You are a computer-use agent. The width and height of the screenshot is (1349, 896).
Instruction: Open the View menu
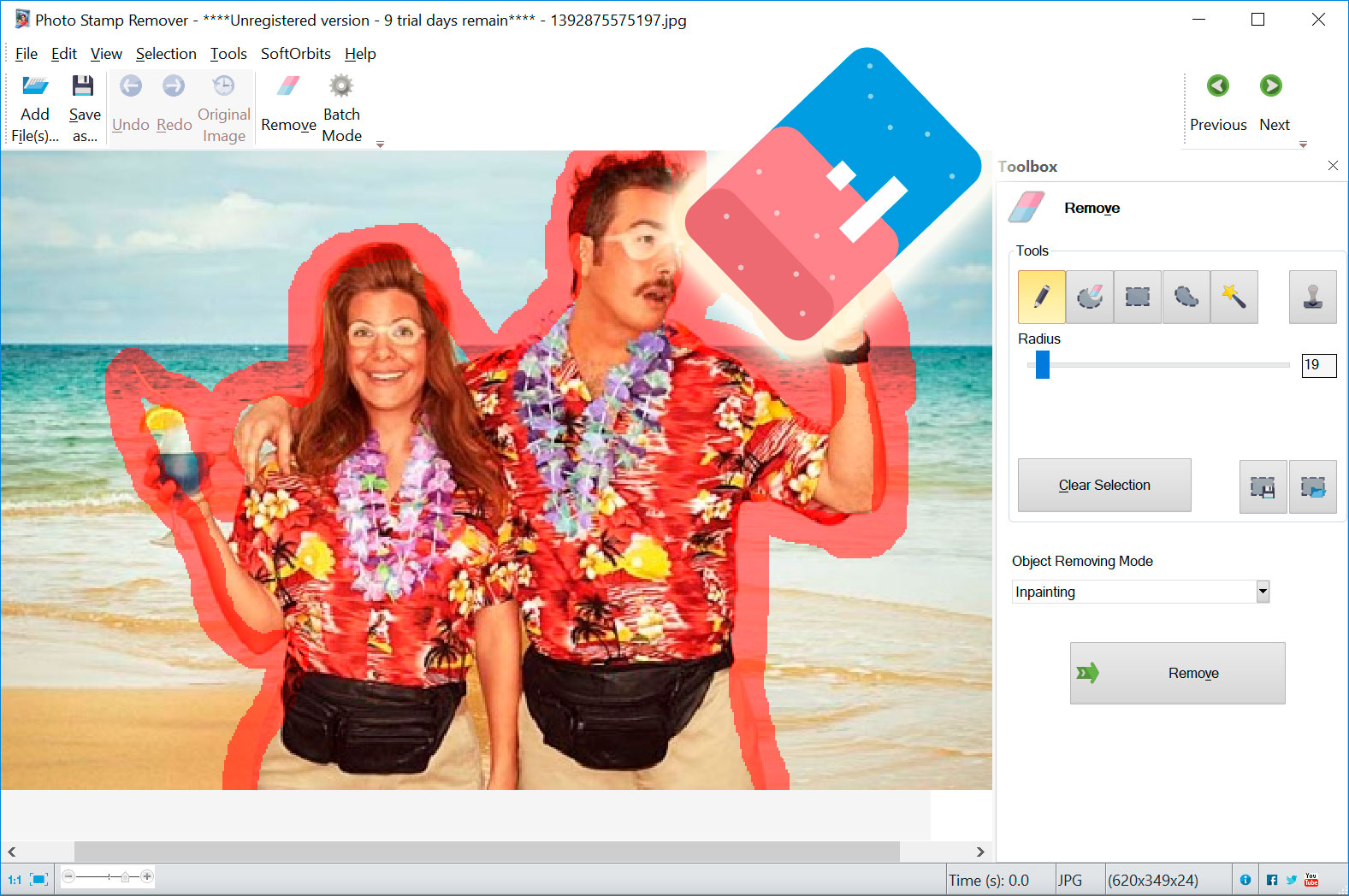[x=106, y=54]
